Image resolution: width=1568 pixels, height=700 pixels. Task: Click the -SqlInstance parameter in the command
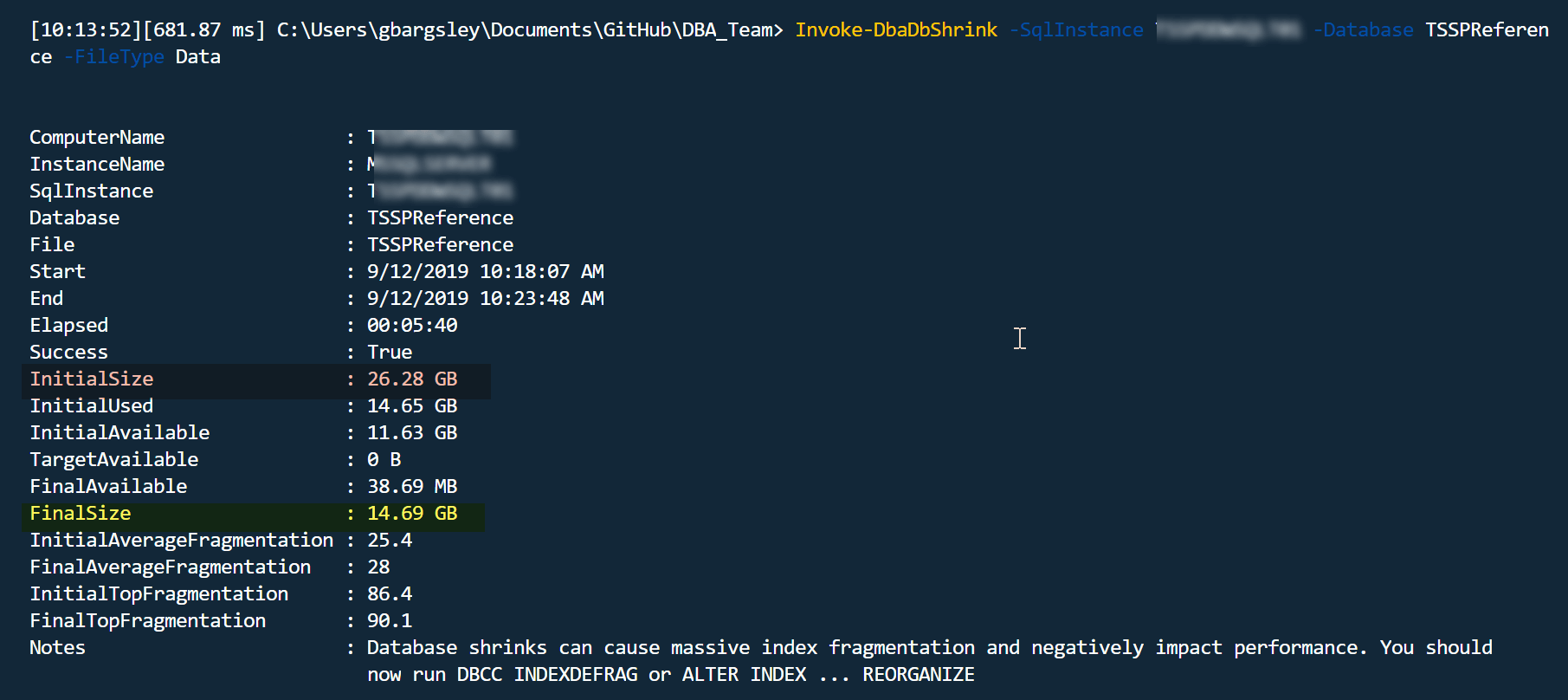1076,30
